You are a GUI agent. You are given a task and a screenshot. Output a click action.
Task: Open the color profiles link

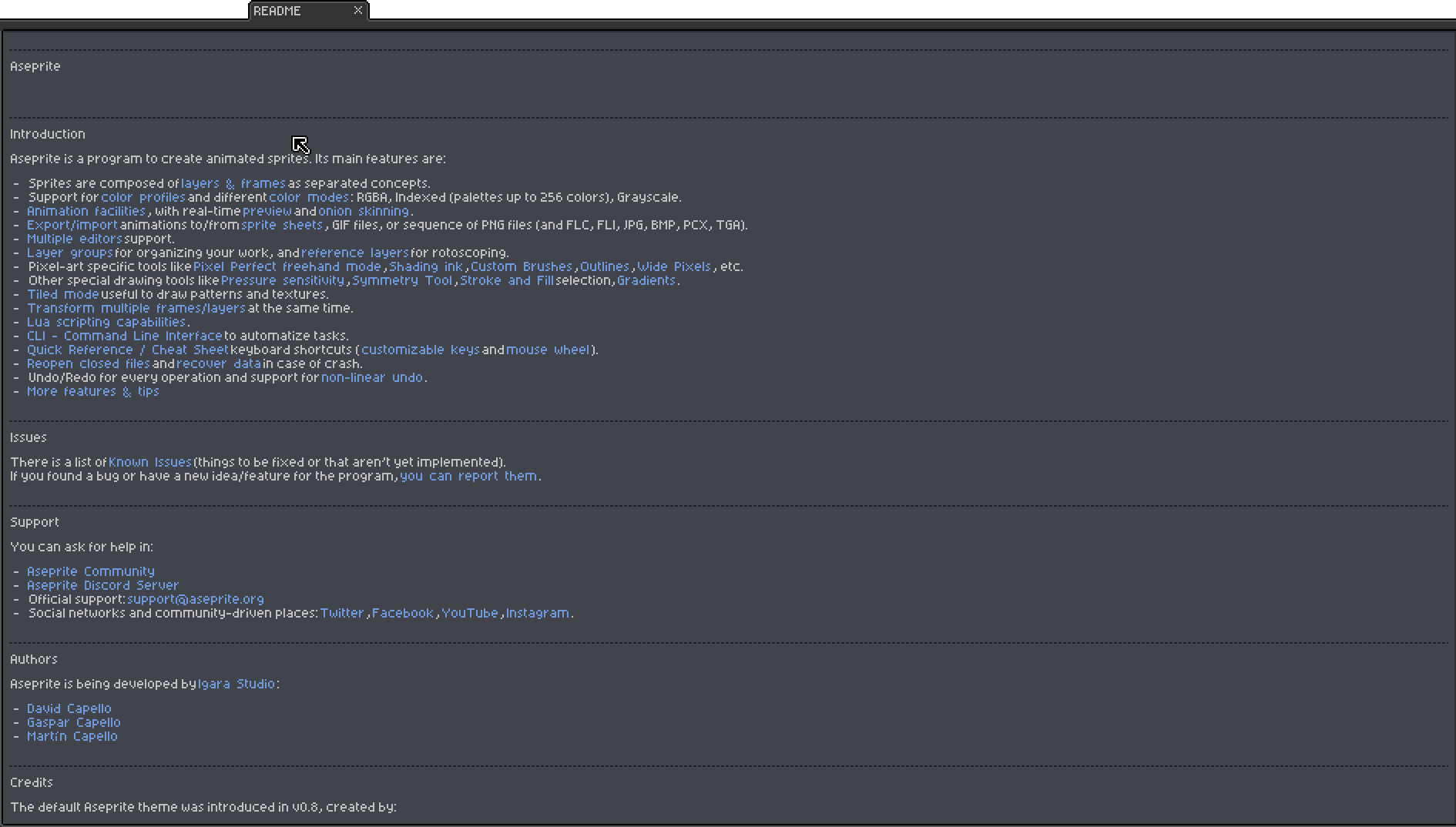pos(143,197)
